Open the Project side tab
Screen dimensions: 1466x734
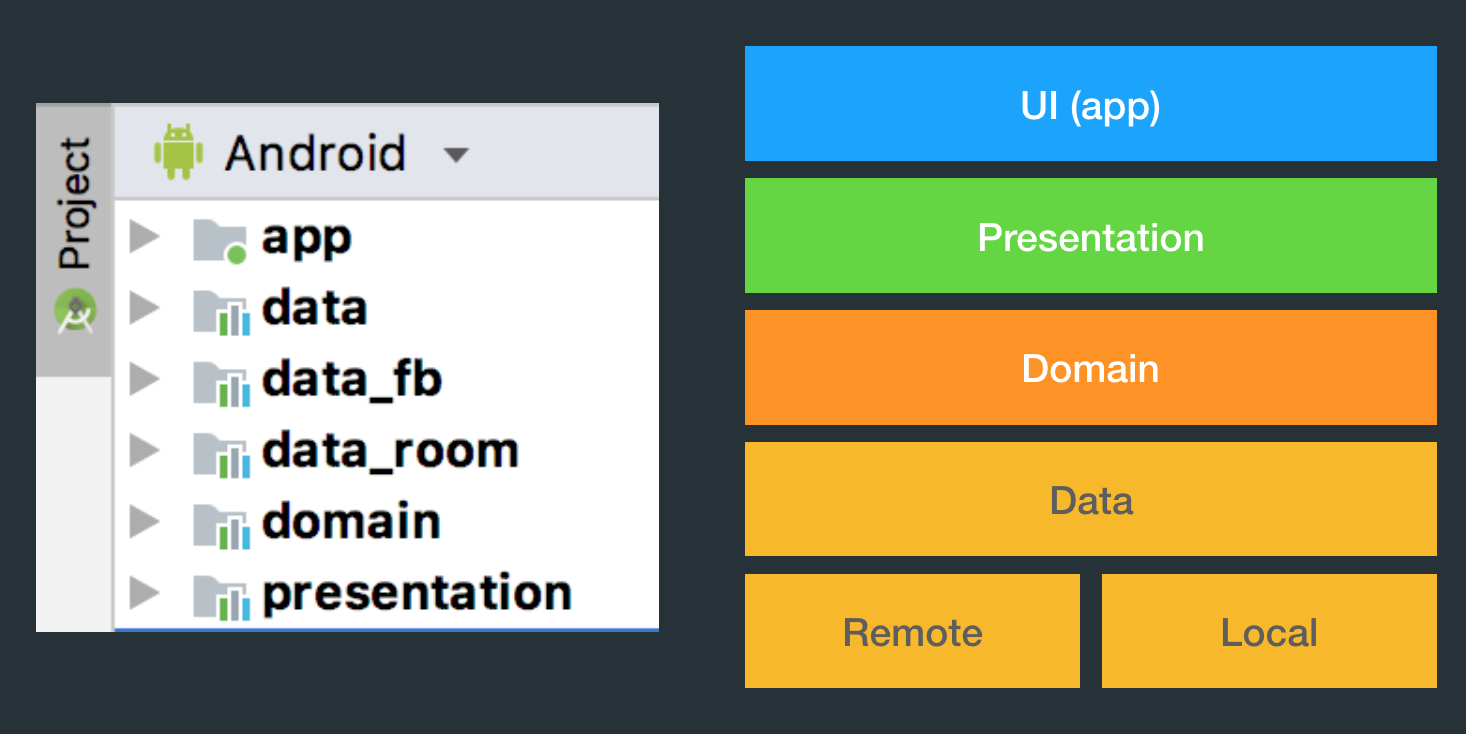[75, 204]
